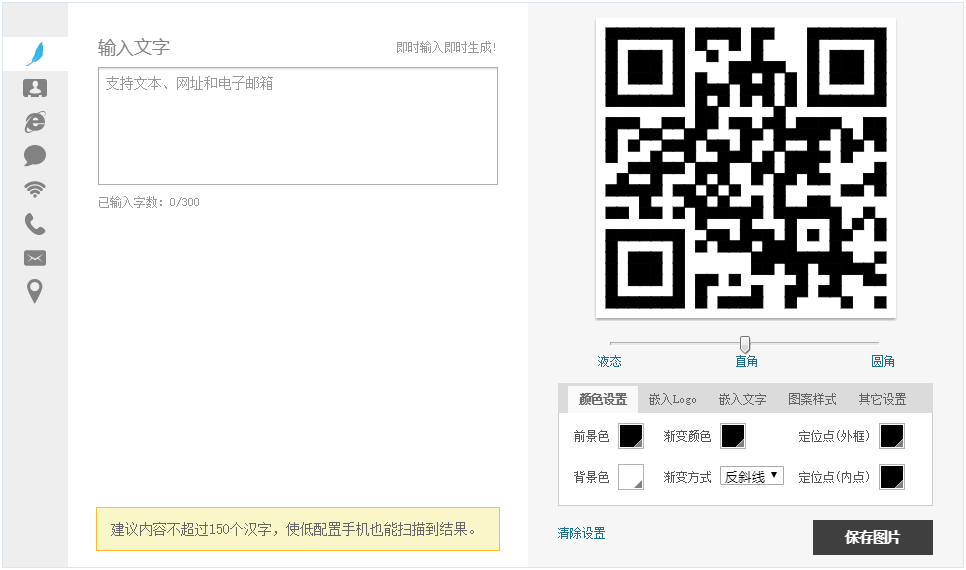Open the 定位点(内点) color swatch

pos(891,477)
